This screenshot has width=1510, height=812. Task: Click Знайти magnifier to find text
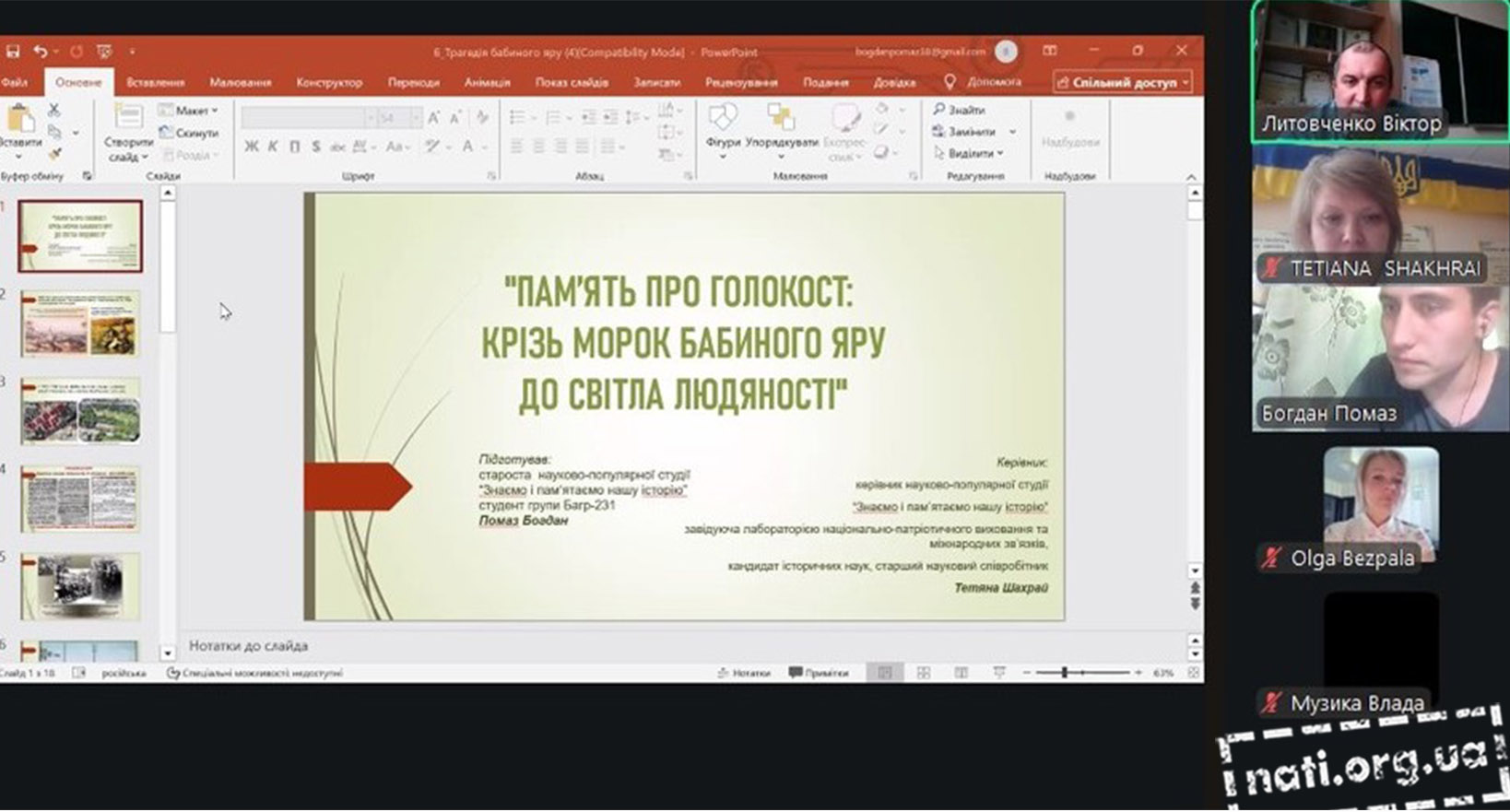click(x=959, y=110)
